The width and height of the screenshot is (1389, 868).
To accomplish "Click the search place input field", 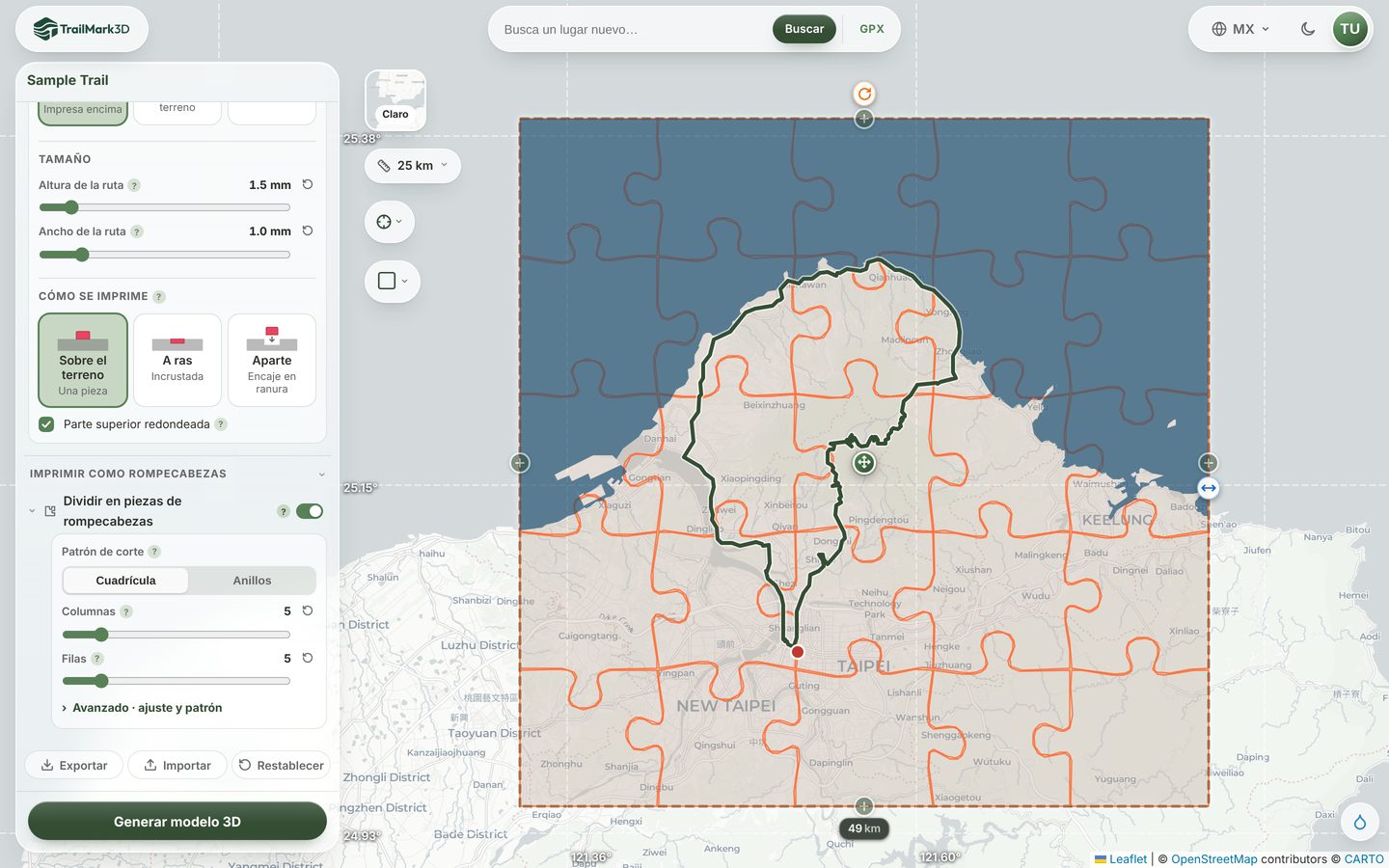I will pos(632,29).
